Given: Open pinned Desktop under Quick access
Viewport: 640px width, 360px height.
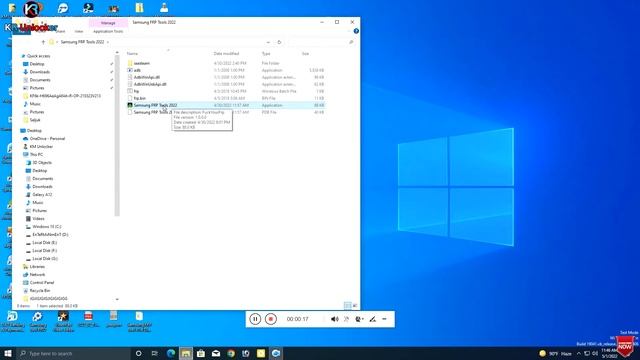Looking at the screenshot, I should point(37,64).
